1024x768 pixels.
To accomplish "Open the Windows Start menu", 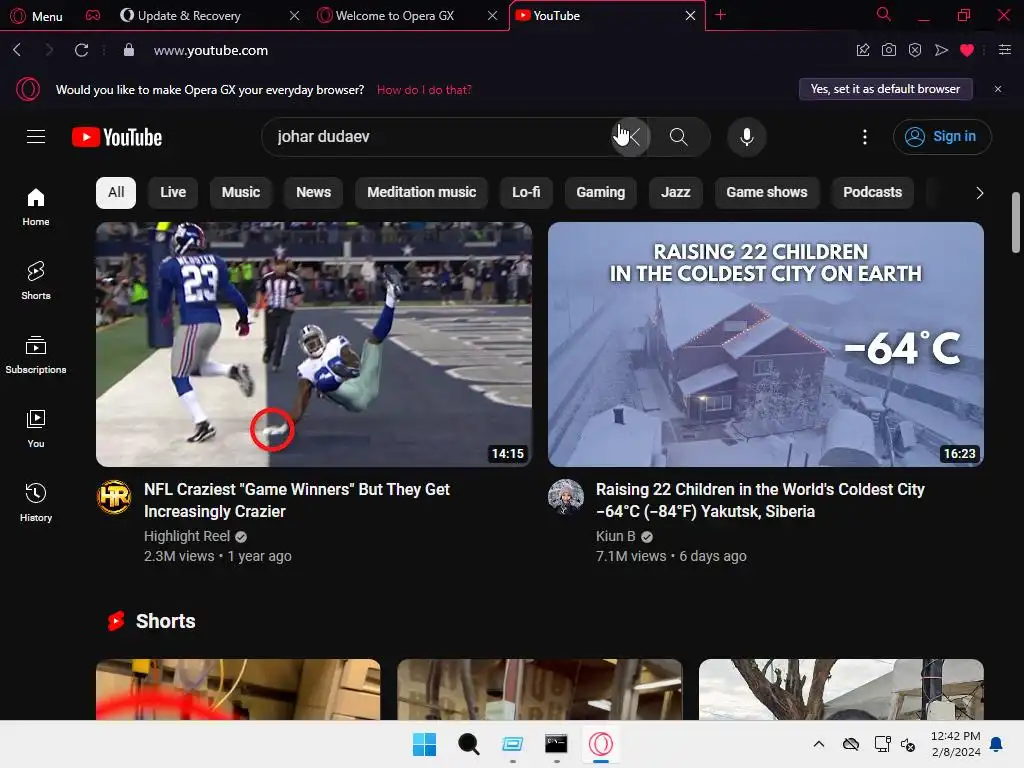I will 424,744.
